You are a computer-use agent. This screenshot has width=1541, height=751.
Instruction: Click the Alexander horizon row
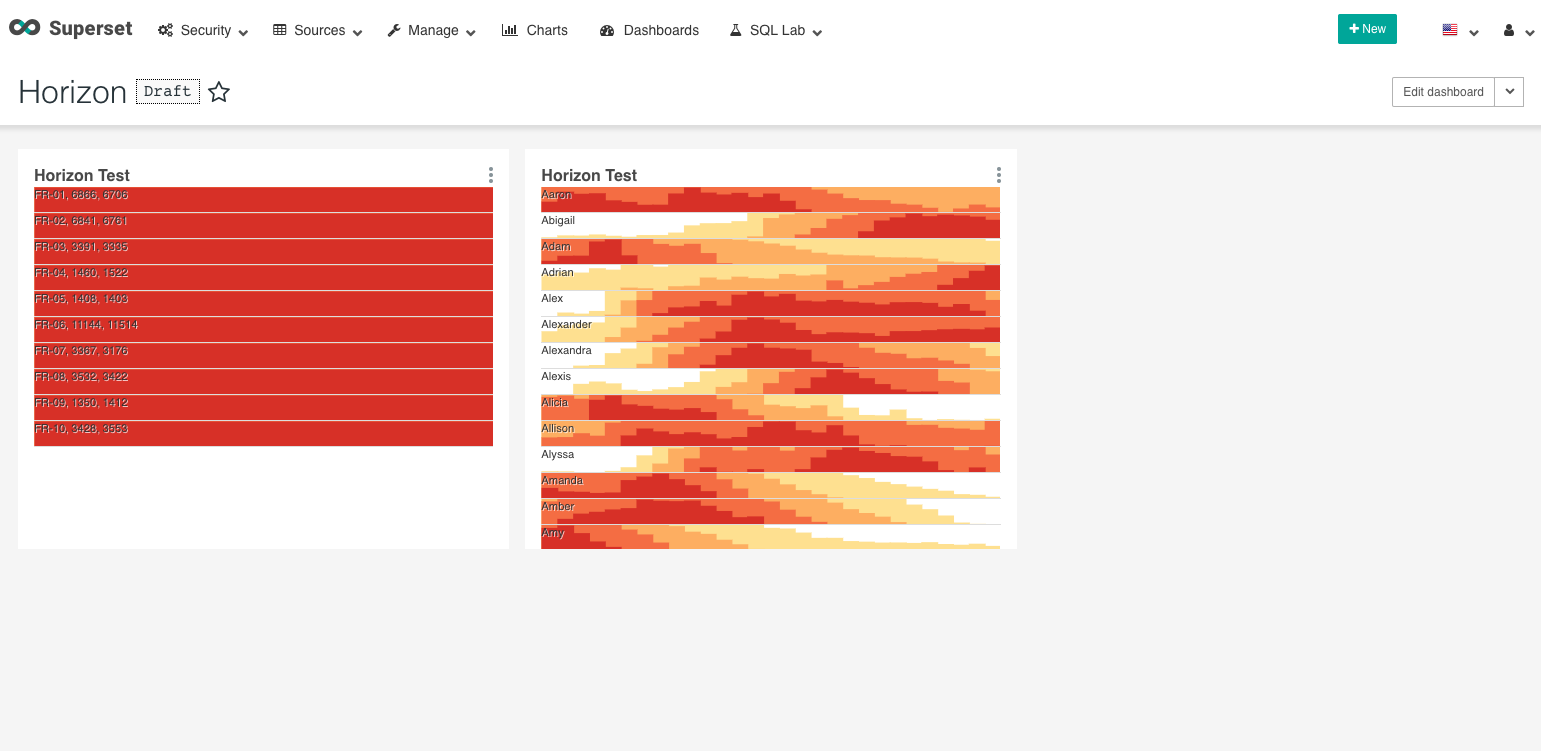point(770,329)
